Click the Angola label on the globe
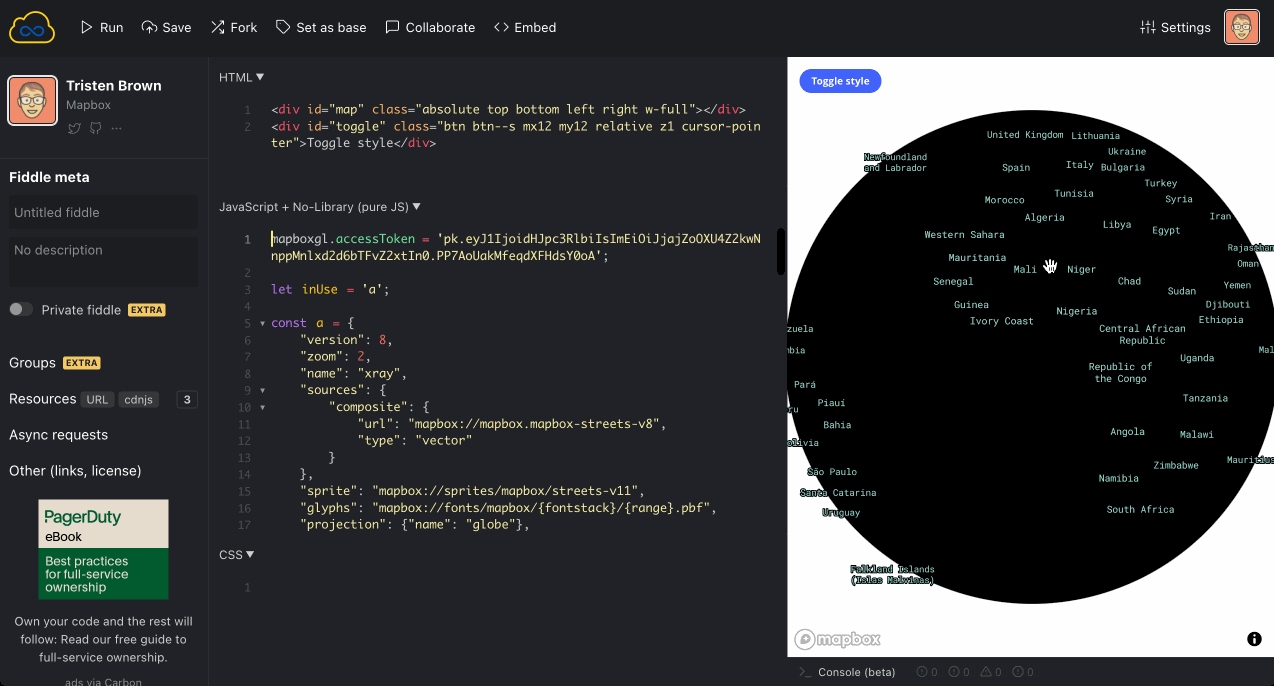 click(x=1127, y=432)
